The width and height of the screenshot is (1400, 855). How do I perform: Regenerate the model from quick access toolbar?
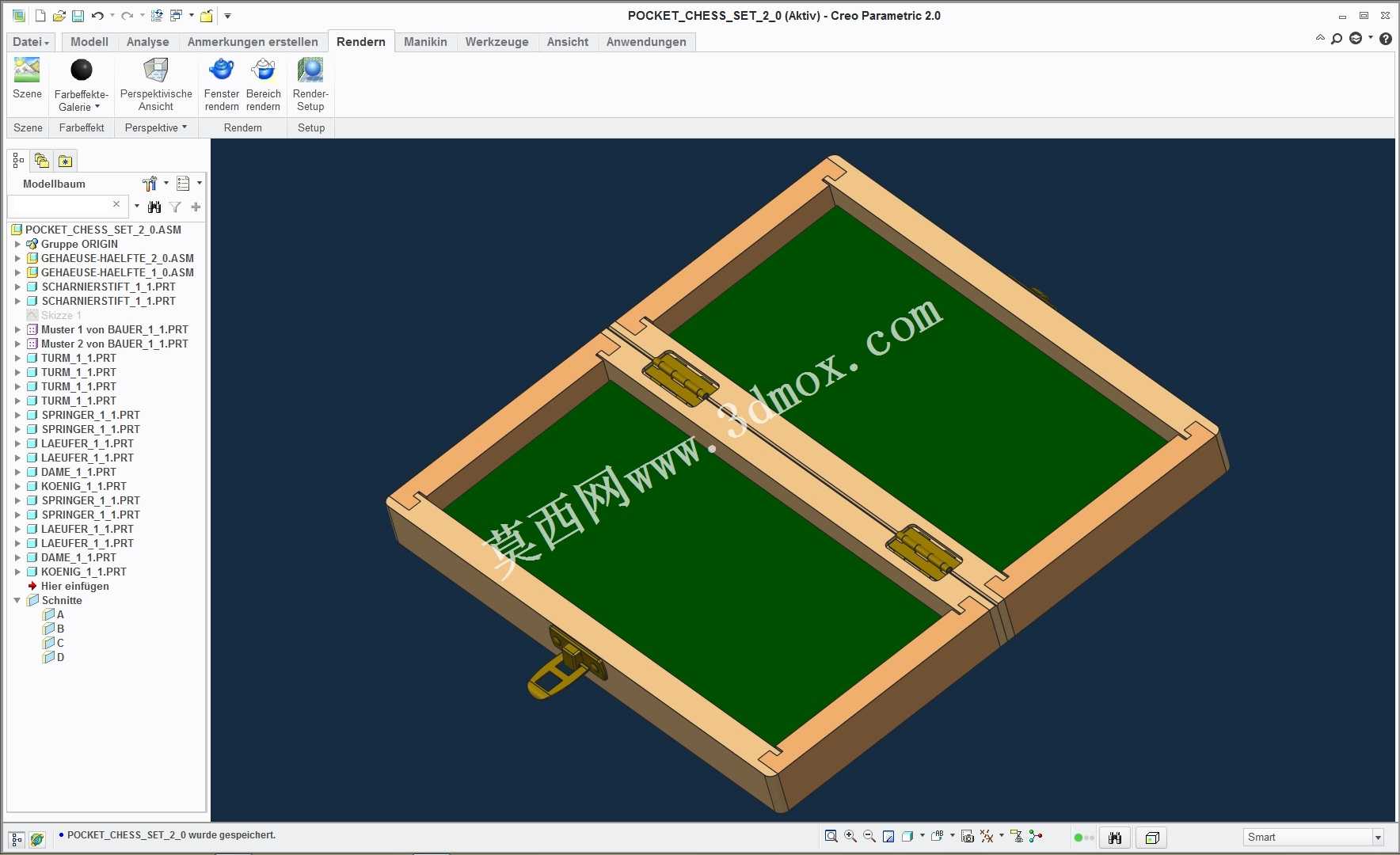pyautogui.click(x=157, y=16)
